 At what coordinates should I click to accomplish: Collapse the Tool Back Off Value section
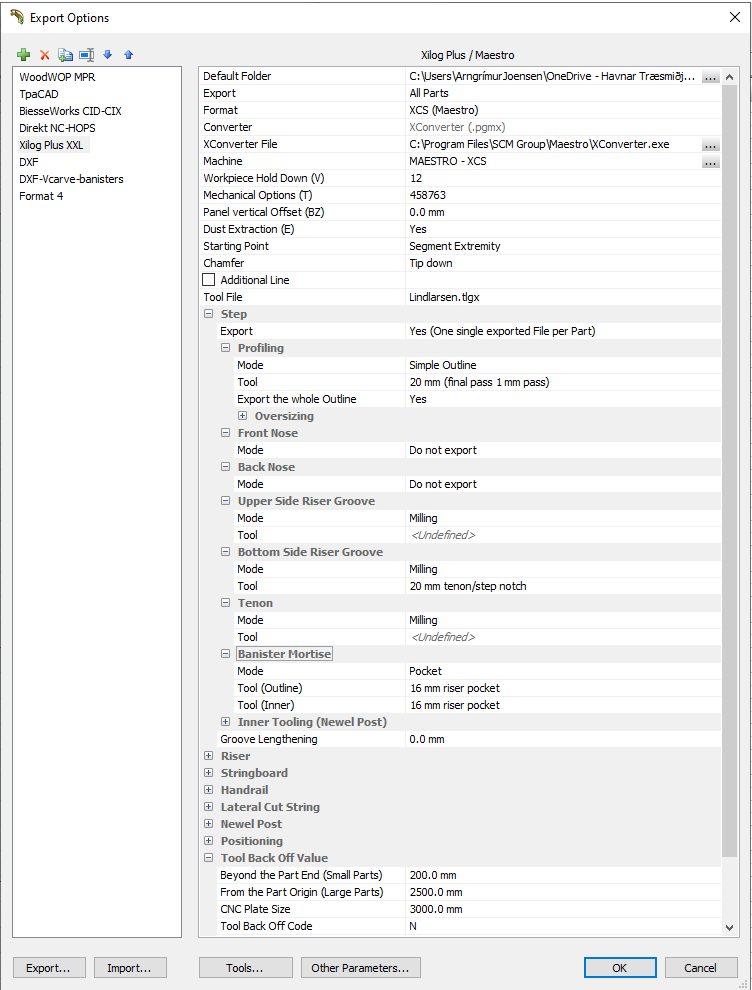click(x=208, y=859)
